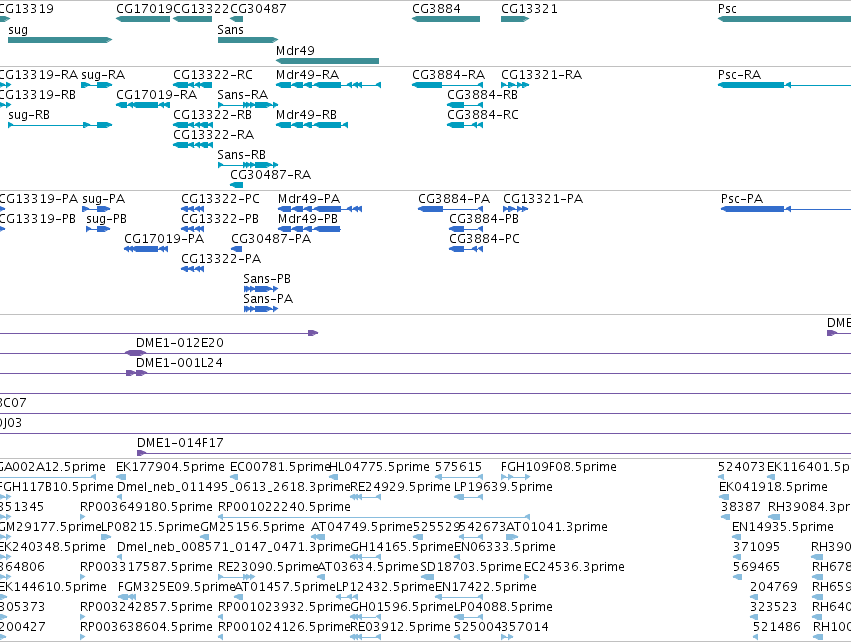Select the CG3884-RB transcript label

(482, 95)
